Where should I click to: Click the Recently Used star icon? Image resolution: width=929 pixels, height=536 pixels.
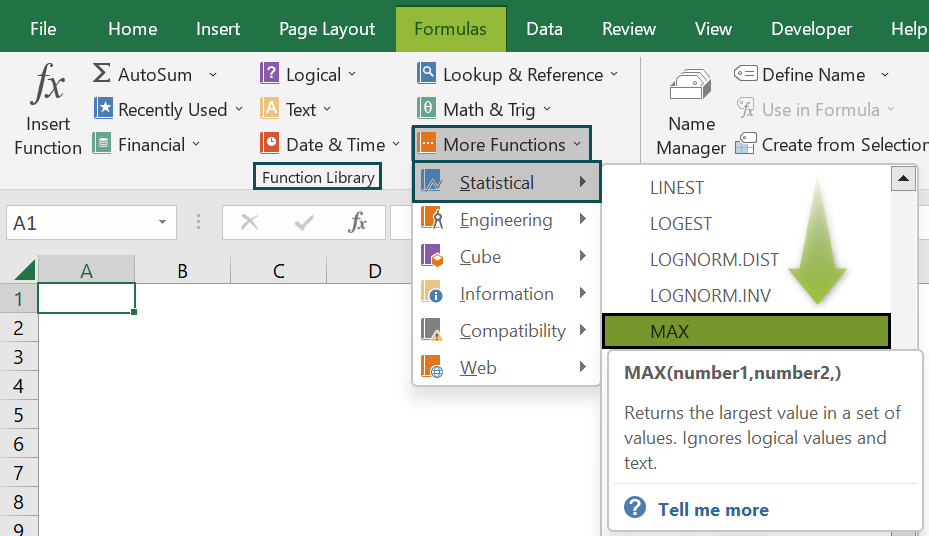[103, 109]
